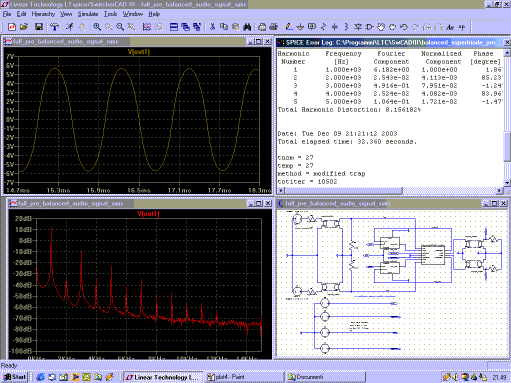Cascade windows with the cascade icon
Viewport: 511px width, 383px height.
coord(185,27)
